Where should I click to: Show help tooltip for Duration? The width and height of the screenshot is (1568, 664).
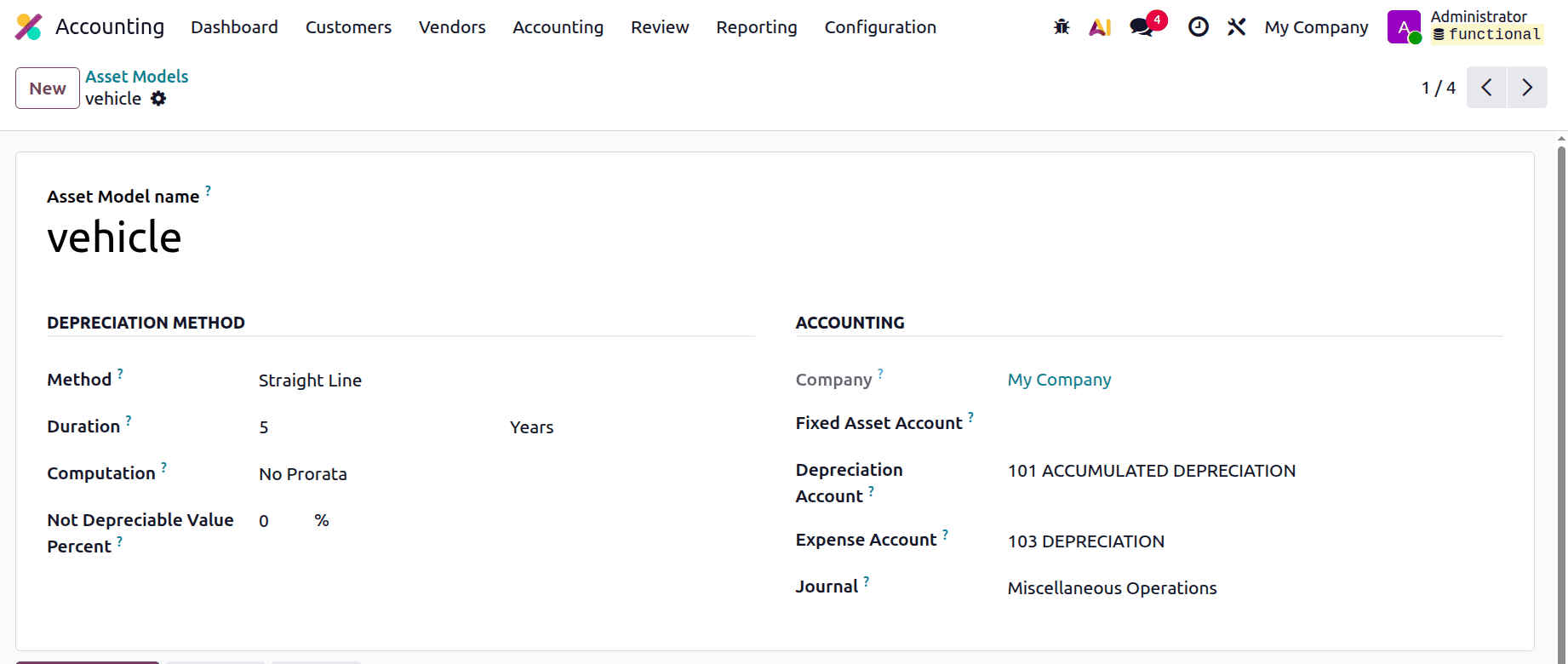(129, 421)
